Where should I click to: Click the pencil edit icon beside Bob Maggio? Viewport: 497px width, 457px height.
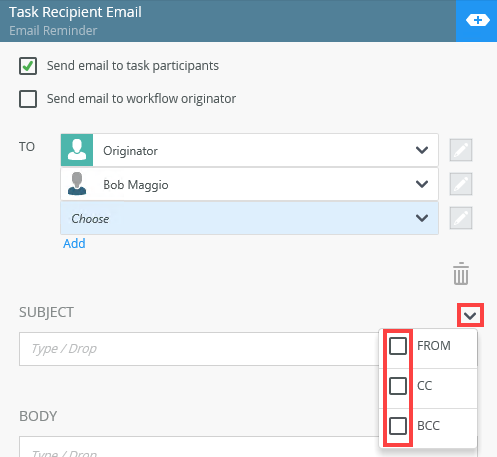click(x=461, y=184)
